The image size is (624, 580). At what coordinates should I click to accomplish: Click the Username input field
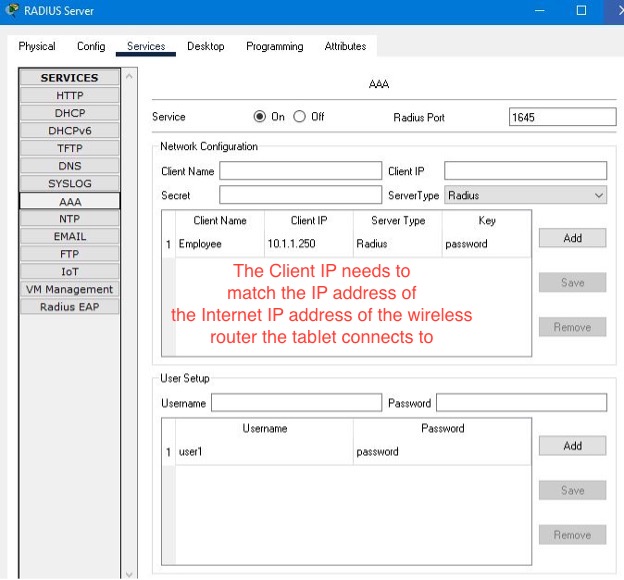(296, 403)
